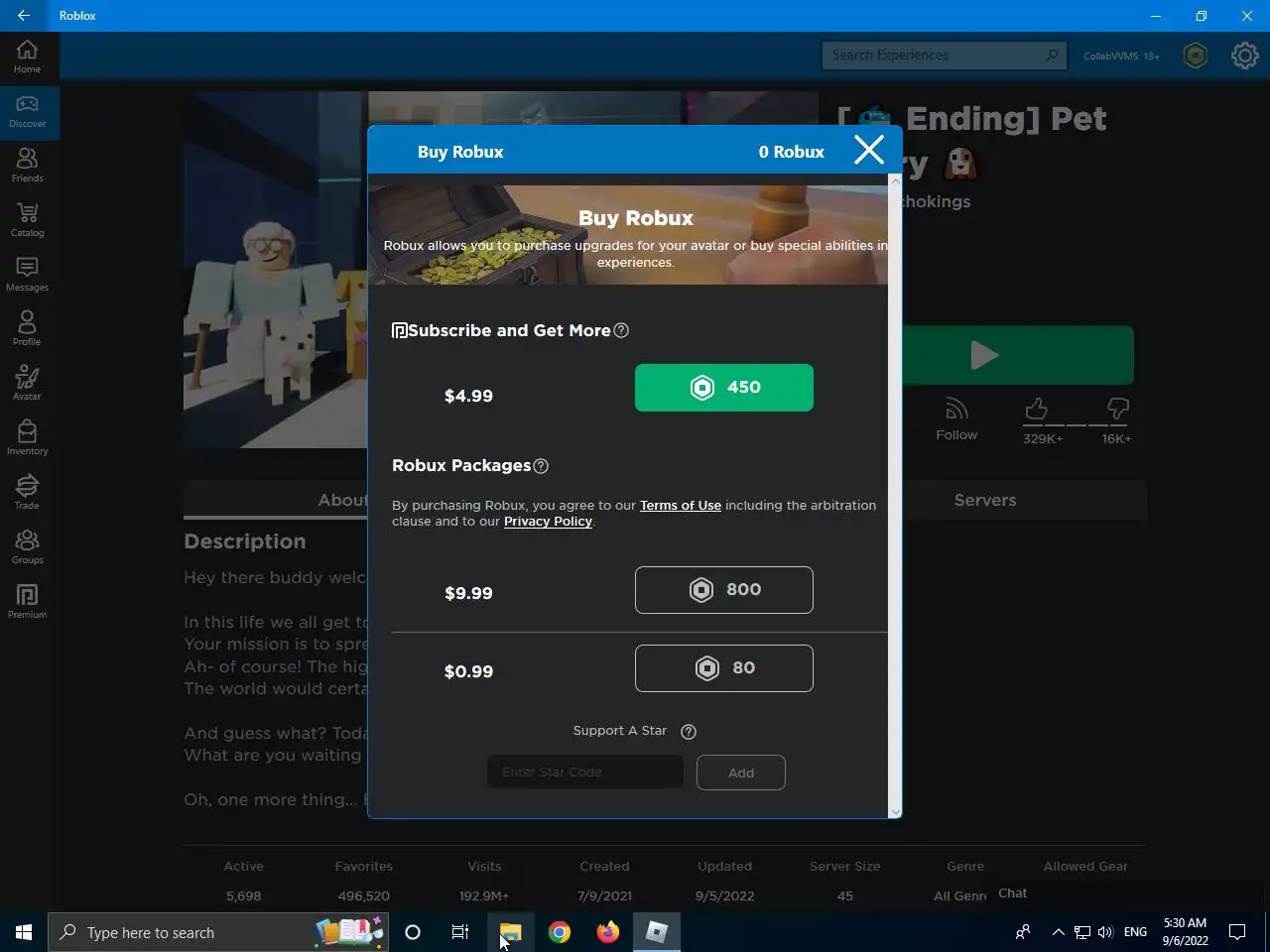The height and width of the screenshot is (952, 1270).
Task: Close the Buy Robux dialog
Action: pyautogui.click(x=869, y=150)
